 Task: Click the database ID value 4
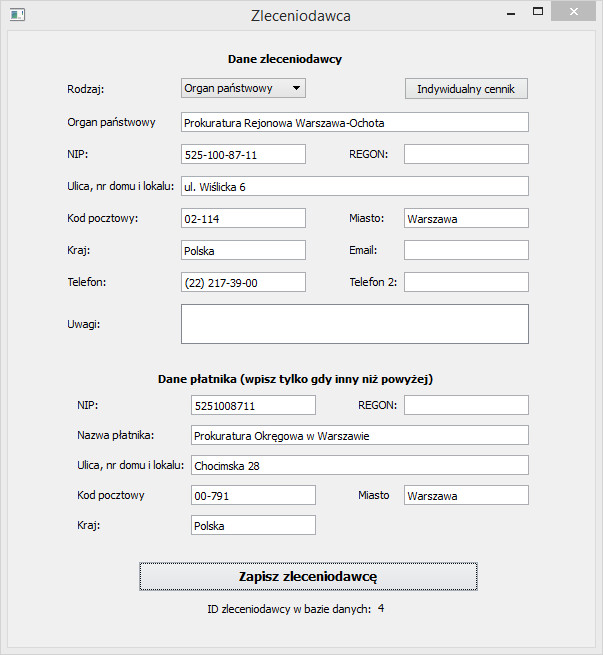point(381,608)
